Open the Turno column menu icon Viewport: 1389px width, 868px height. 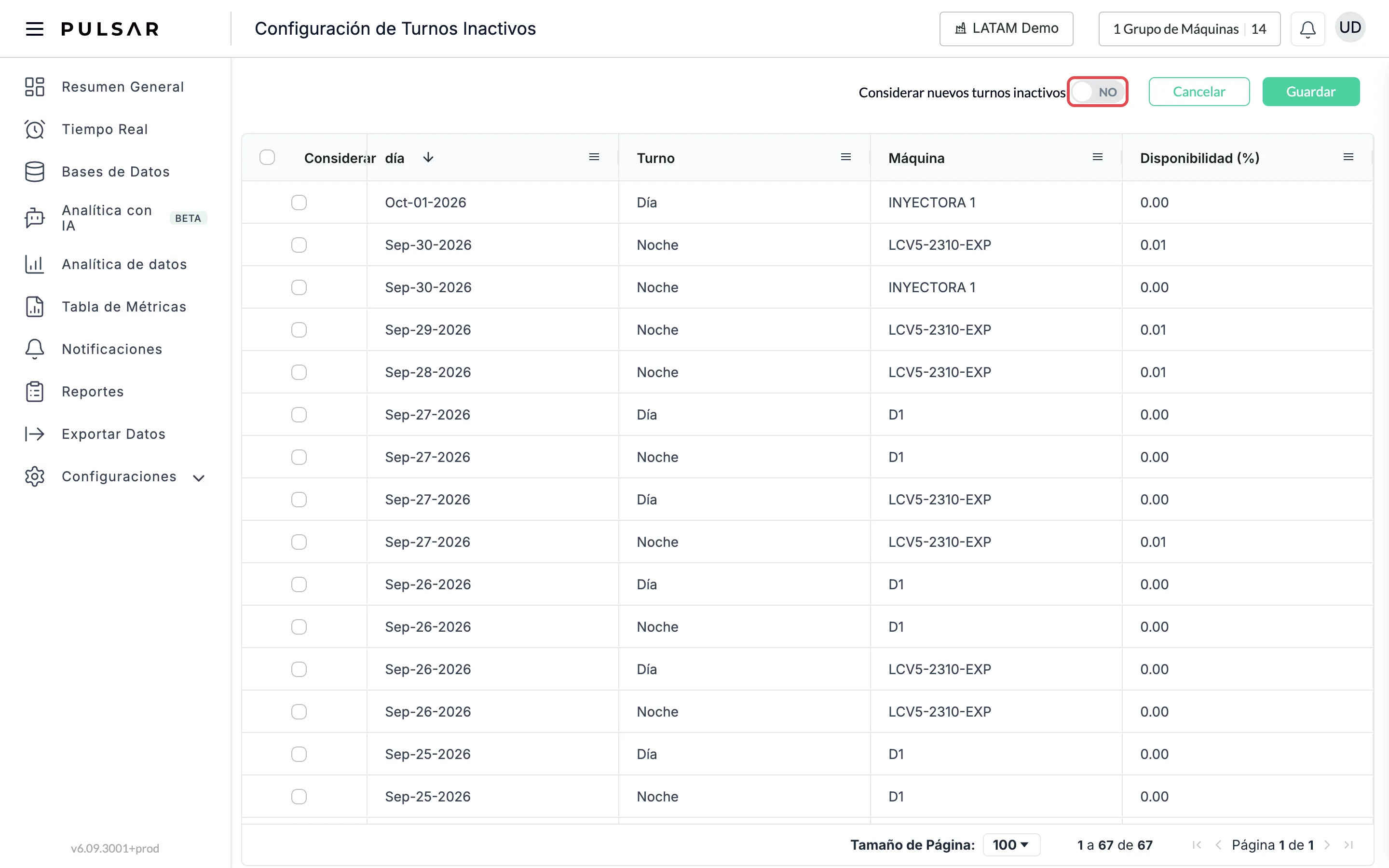click(845, 157)
